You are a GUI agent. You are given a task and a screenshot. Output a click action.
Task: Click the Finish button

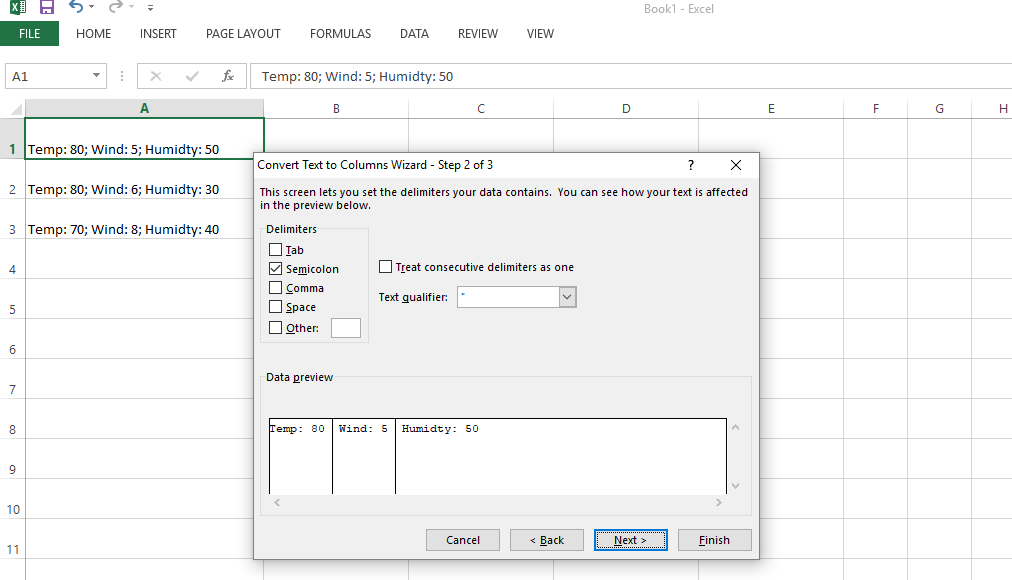(714, 540)
